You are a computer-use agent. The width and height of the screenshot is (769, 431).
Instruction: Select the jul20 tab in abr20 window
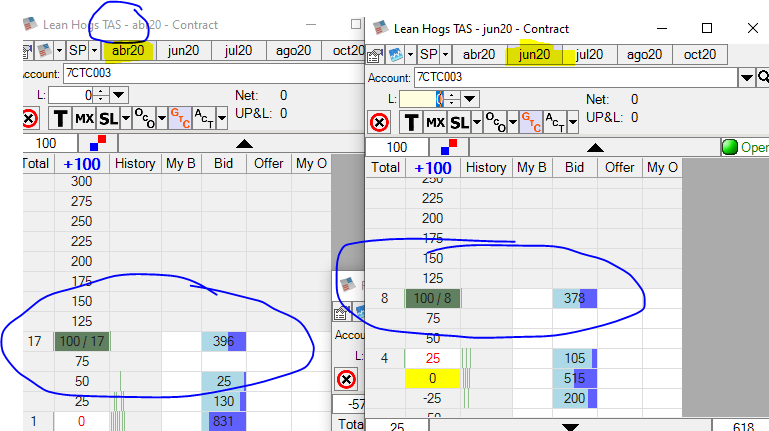coord(238,51)
